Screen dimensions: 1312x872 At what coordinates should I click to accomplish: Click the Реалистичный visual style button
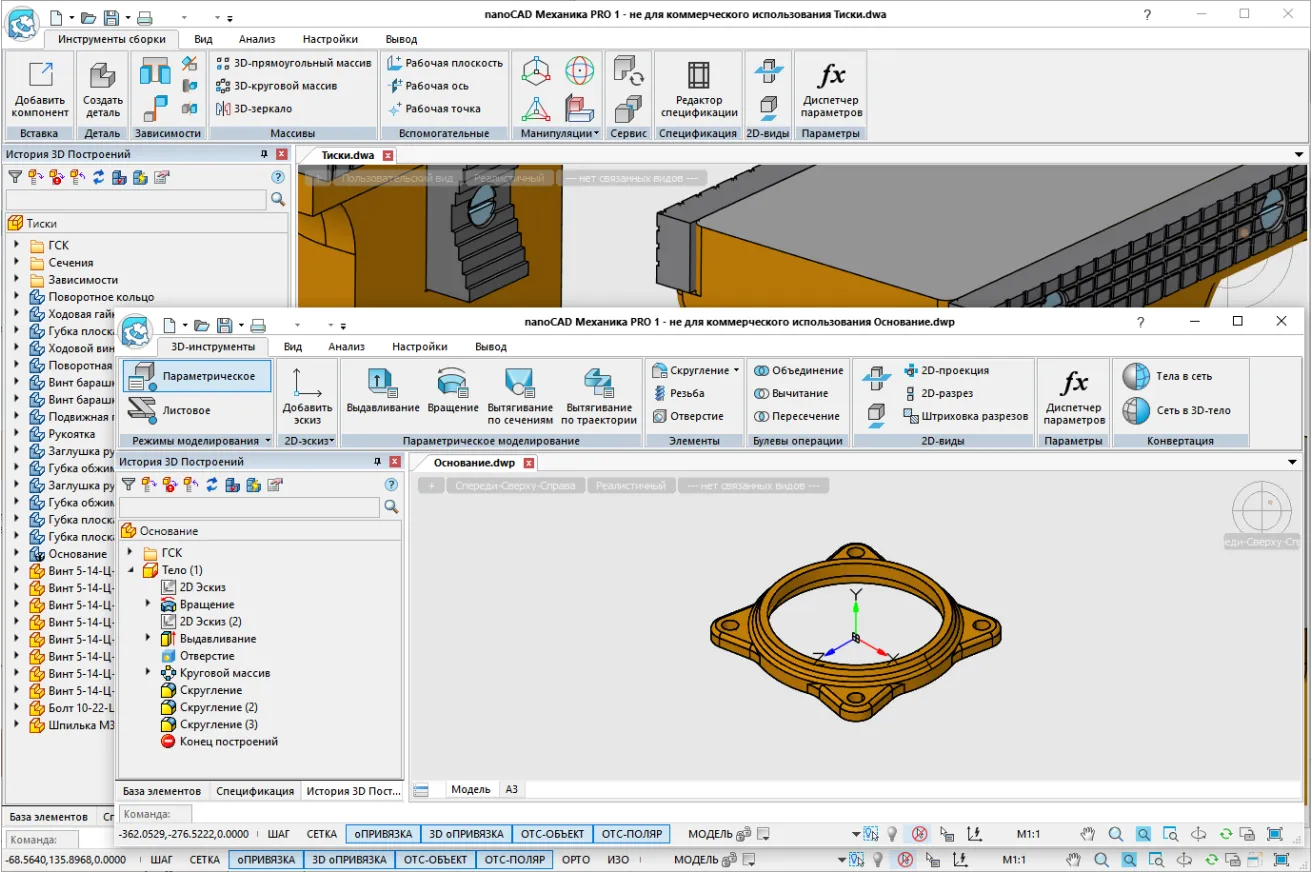pyautogui.click(x=630, y=485)
